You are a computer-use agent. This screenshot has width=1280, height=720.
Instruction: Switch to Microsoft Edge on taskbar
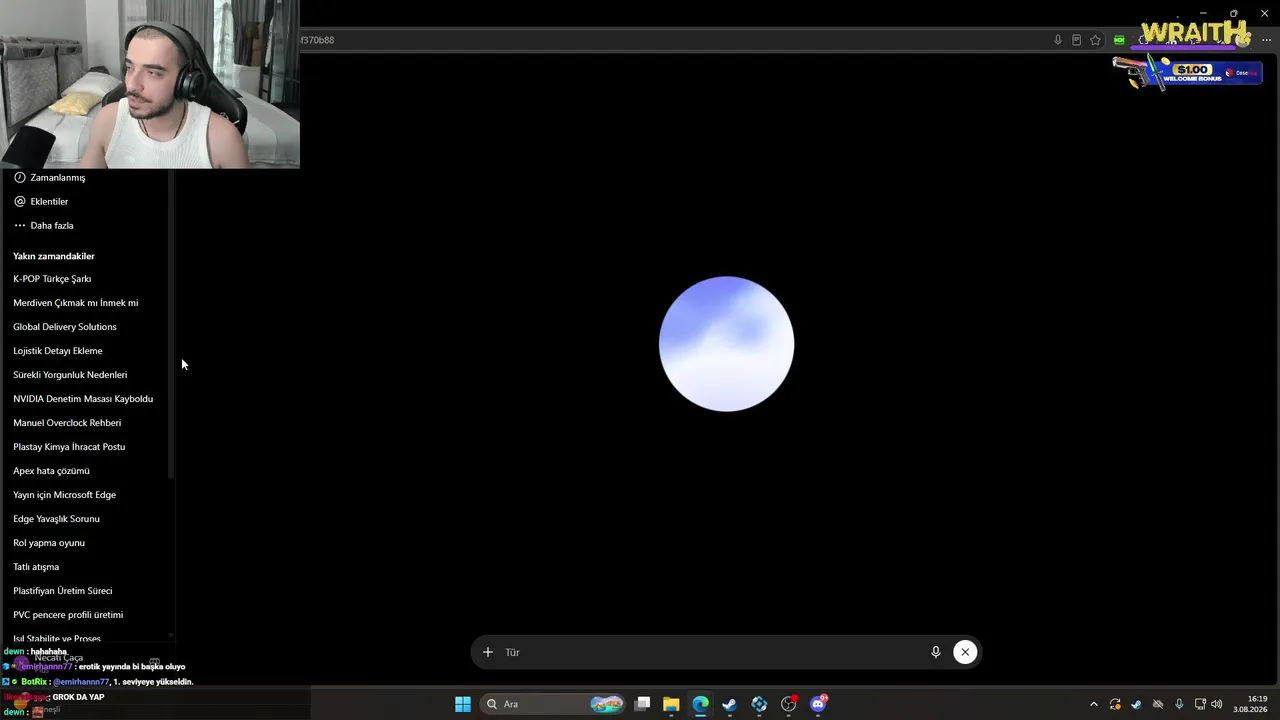click(x=700, y=704)
